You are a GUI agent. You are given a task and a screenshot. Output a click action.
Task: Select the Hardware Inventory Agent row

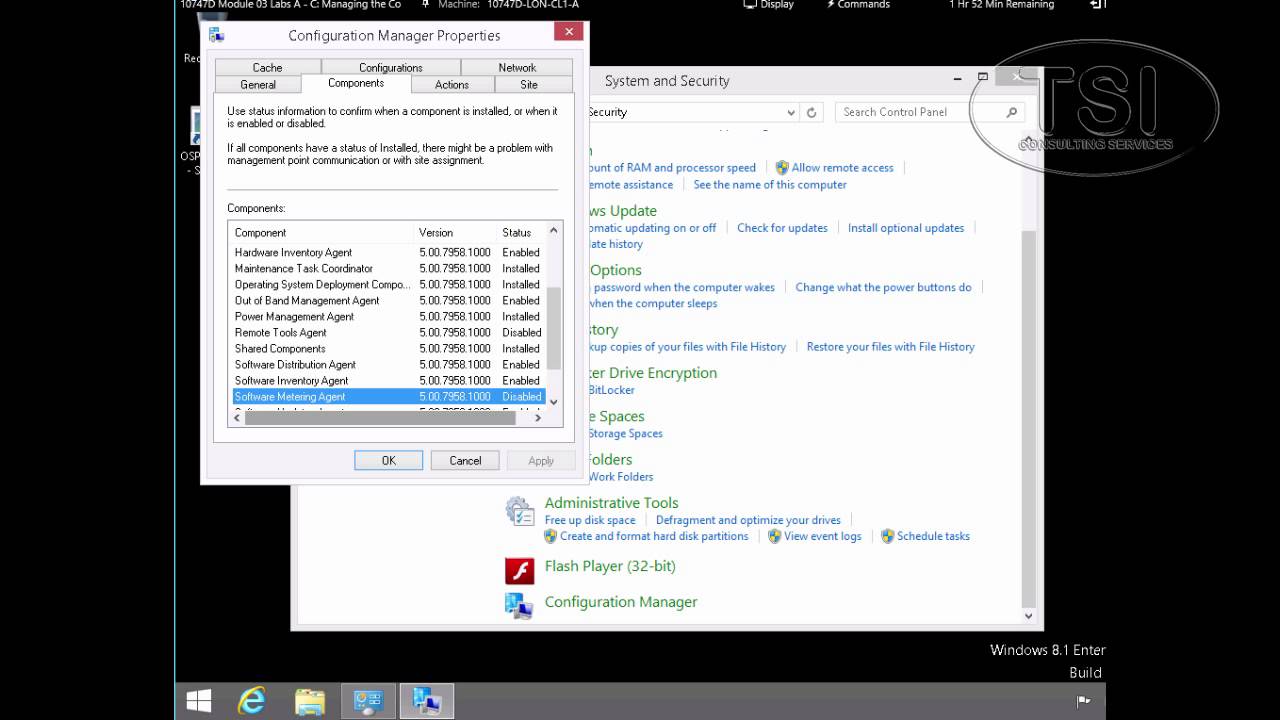tap(388, 252)
